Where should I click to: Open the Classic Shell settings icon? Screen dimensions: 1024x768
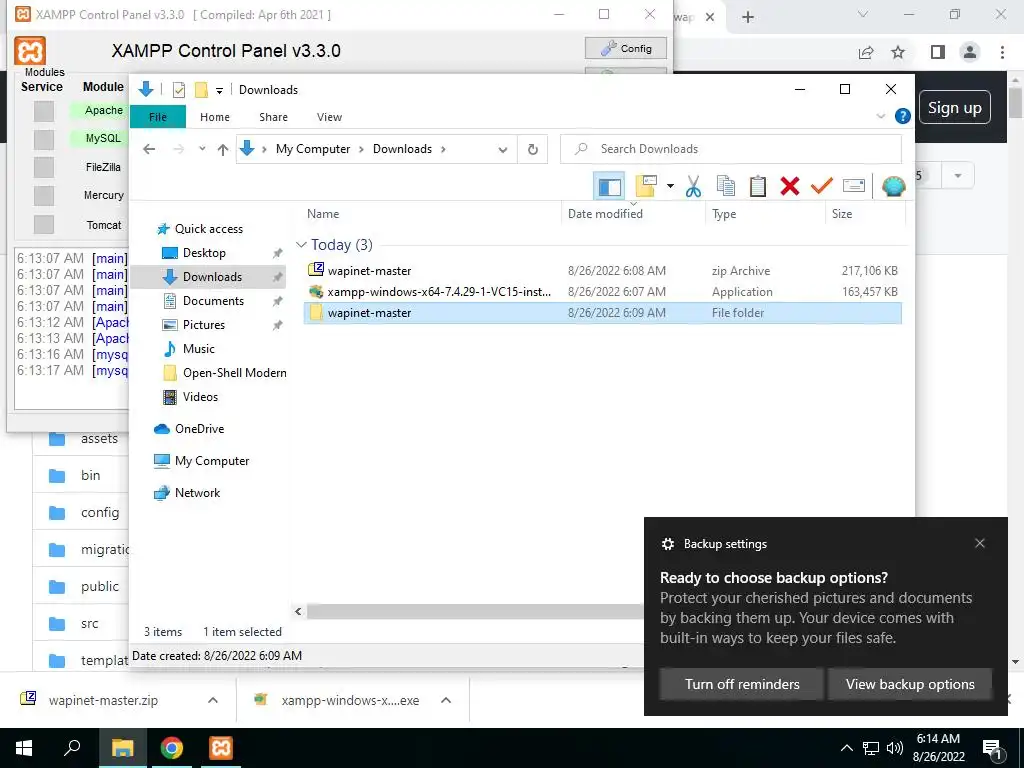(893, 186)
